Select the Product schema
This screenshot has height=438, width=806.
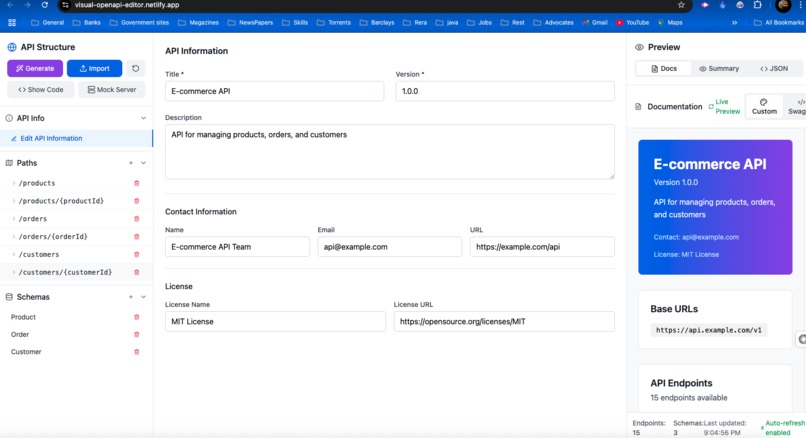[24, 317]
